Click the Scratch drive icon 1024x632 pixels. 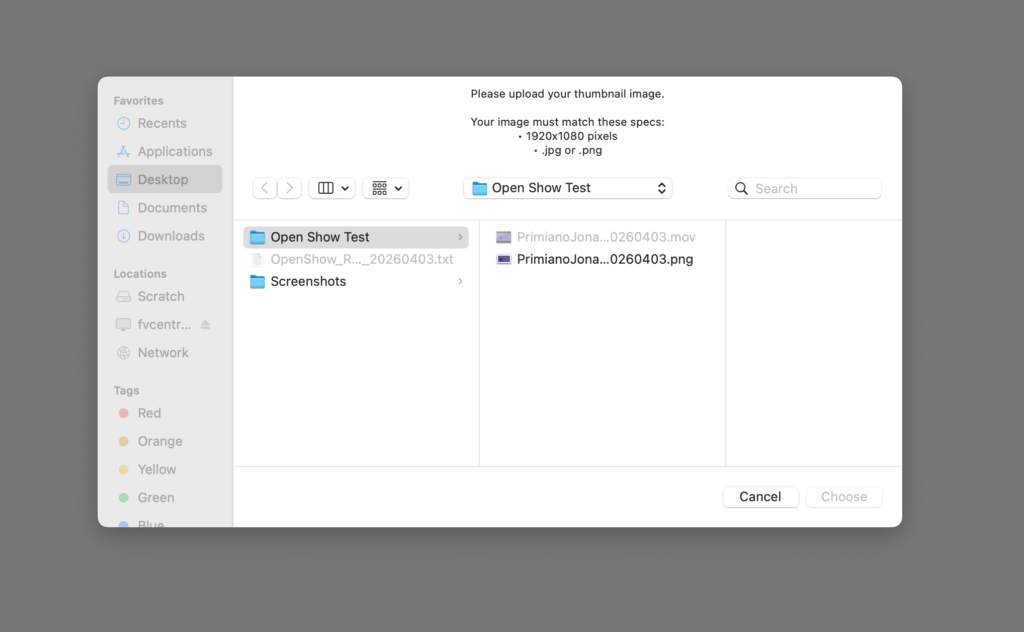[x=124, y=296]
